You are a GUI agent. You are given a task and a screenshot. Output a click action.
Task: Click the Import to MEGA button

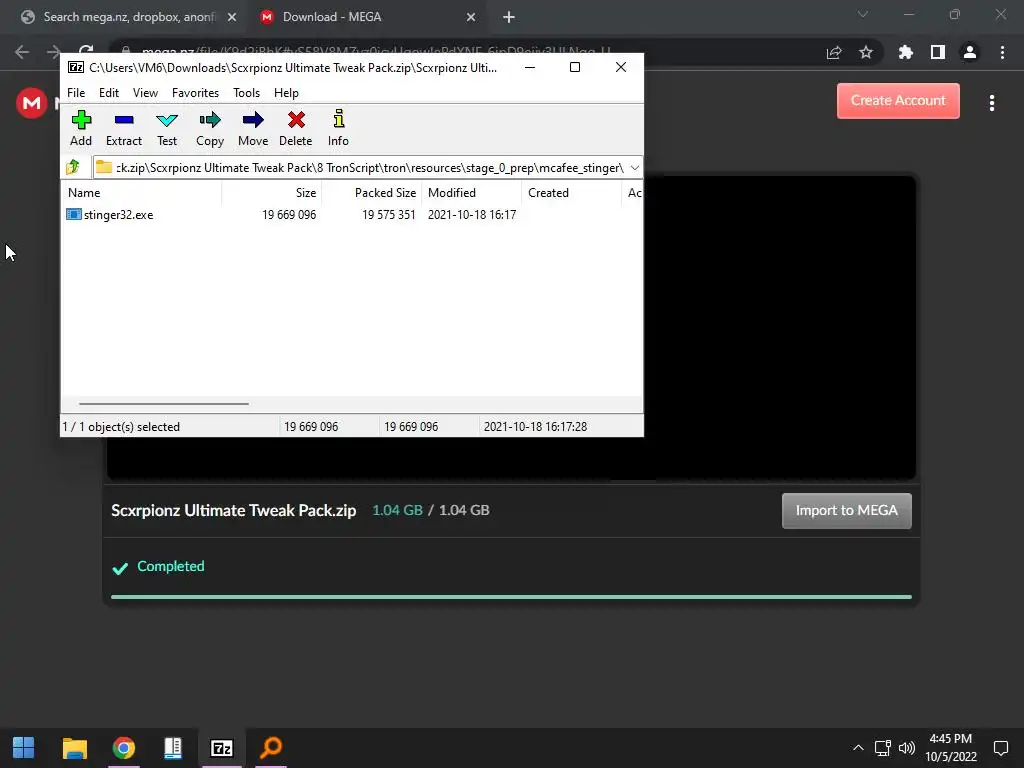[x=846, y=511]
